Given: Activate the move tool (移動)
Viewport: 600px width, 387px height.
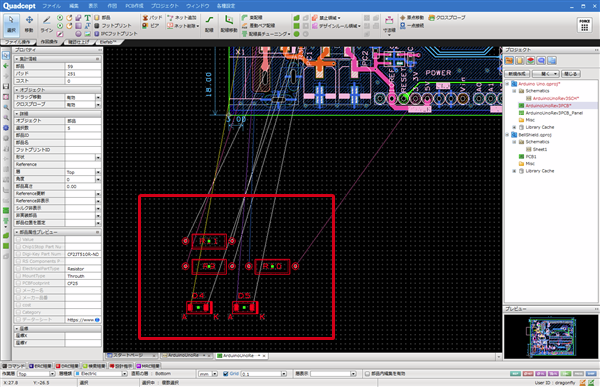Looking at the screenshot, I should [29, 24].
